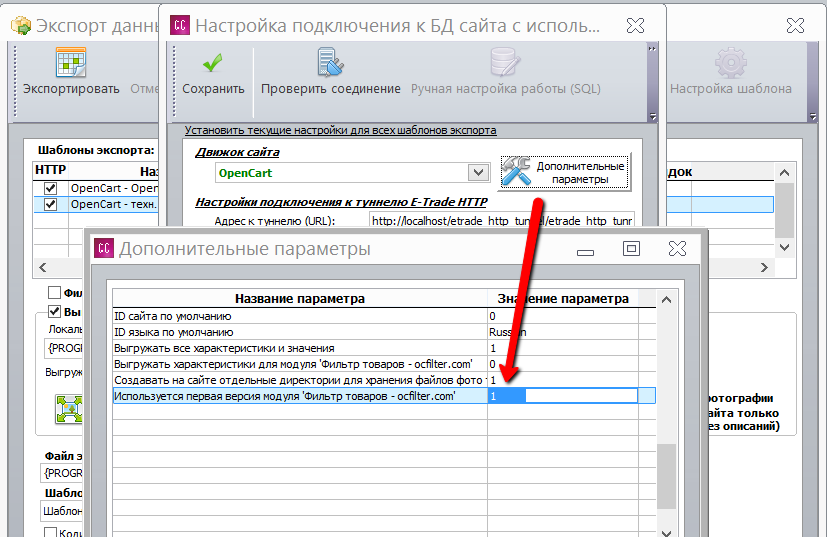Select OpenCart - техн. template name
The height and width of the screenshot is (537, 827).
114,204
